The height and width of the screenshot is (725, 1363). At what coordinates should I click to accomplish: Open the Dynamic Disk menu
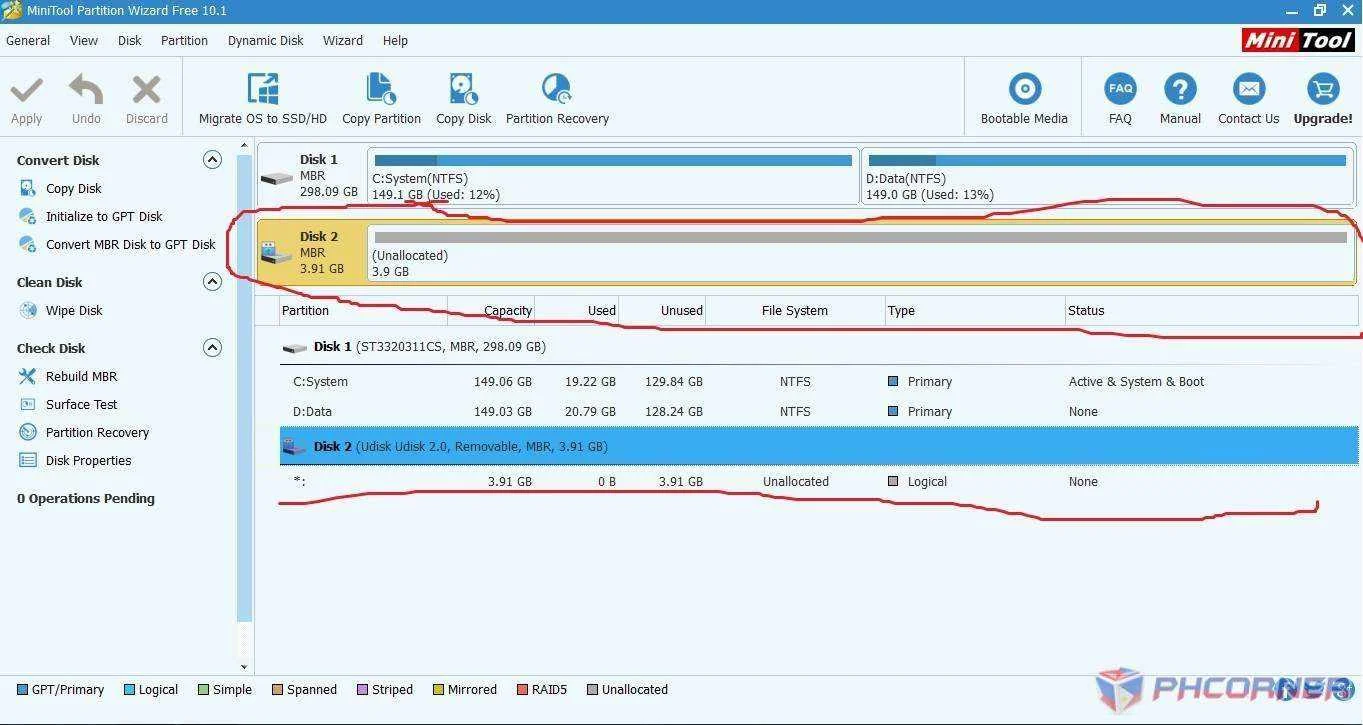(265, 40)
